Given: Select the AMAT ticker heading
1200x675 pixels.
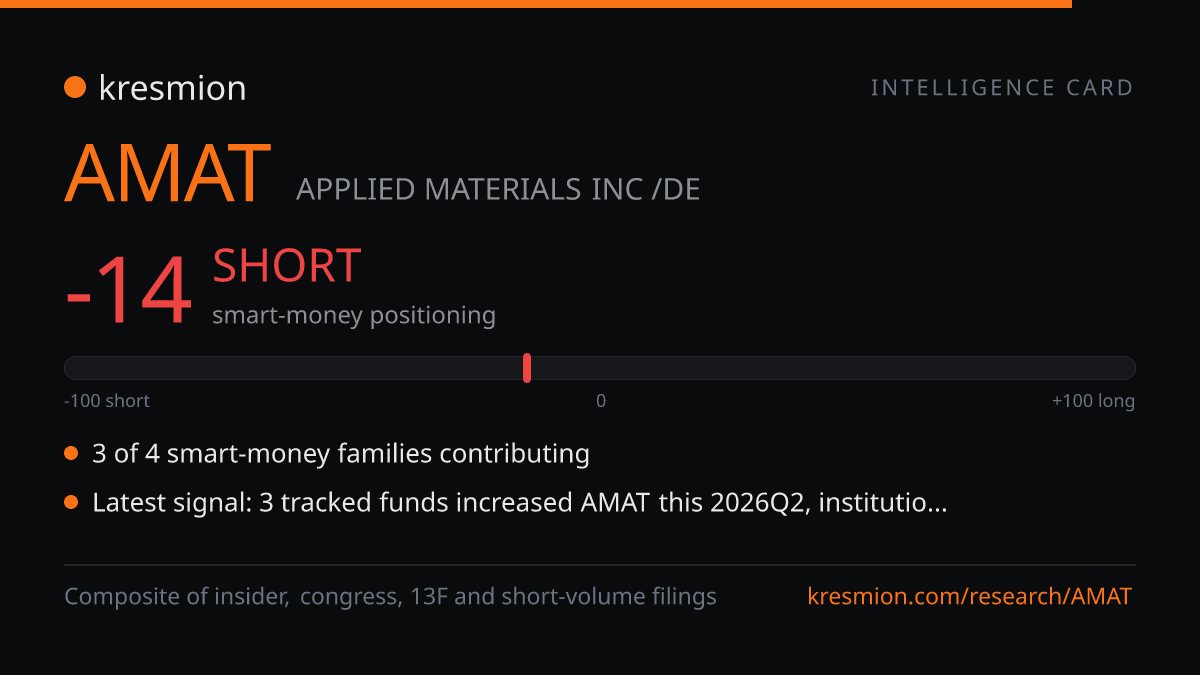Looking at the screenshot, I should 168,174.
